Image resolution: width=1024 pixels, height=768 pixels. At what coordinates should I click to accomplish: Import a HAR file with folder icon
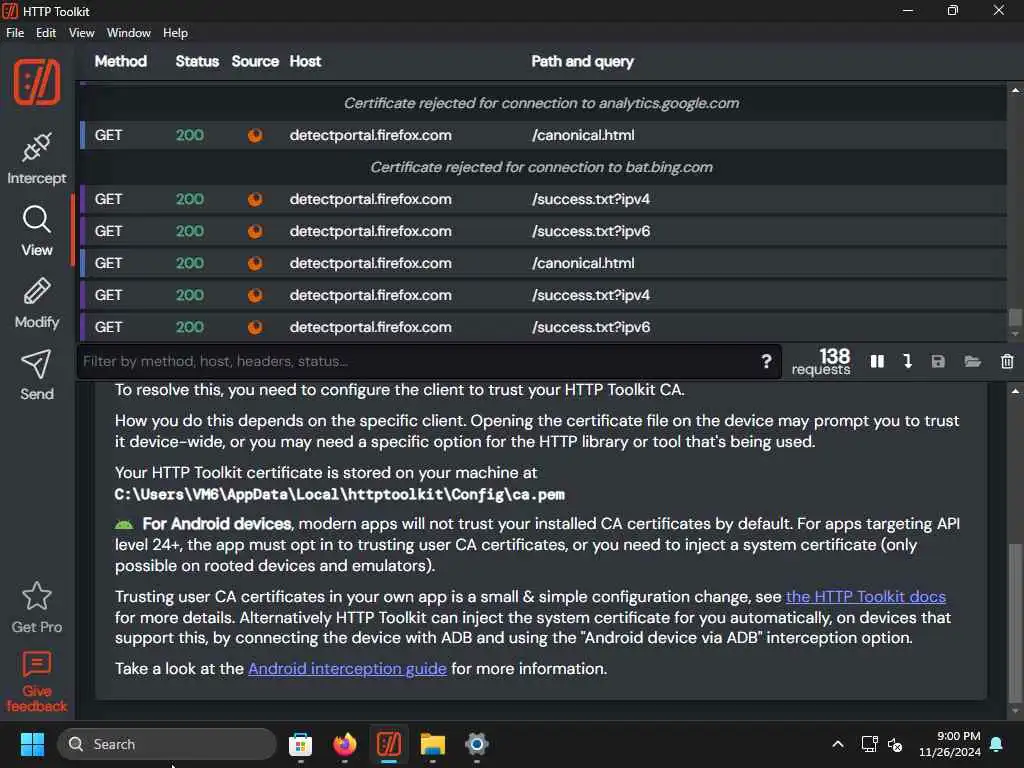(972, 361)
